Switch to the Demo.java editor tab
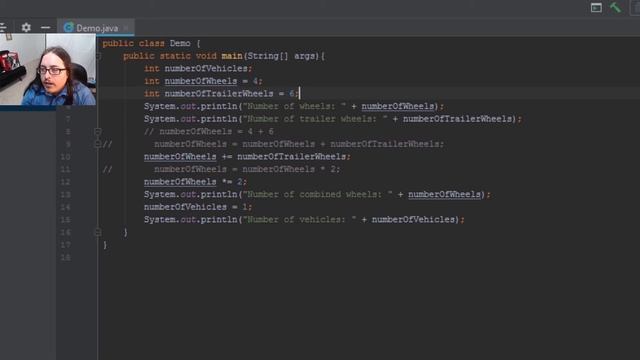This screenshot has width=640, height=360. click(x=96, y=27)
